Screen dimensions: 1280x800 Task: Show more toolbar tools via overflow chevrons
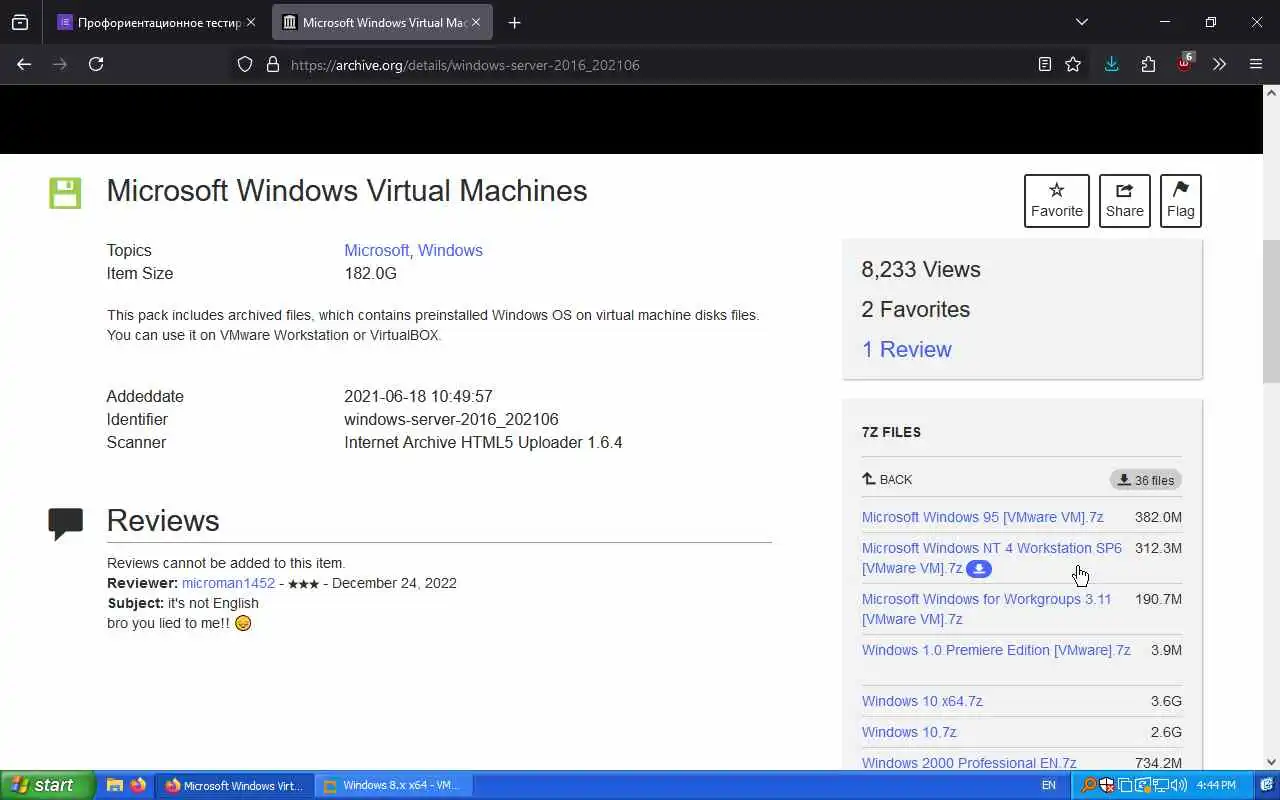pos(1219,64)
